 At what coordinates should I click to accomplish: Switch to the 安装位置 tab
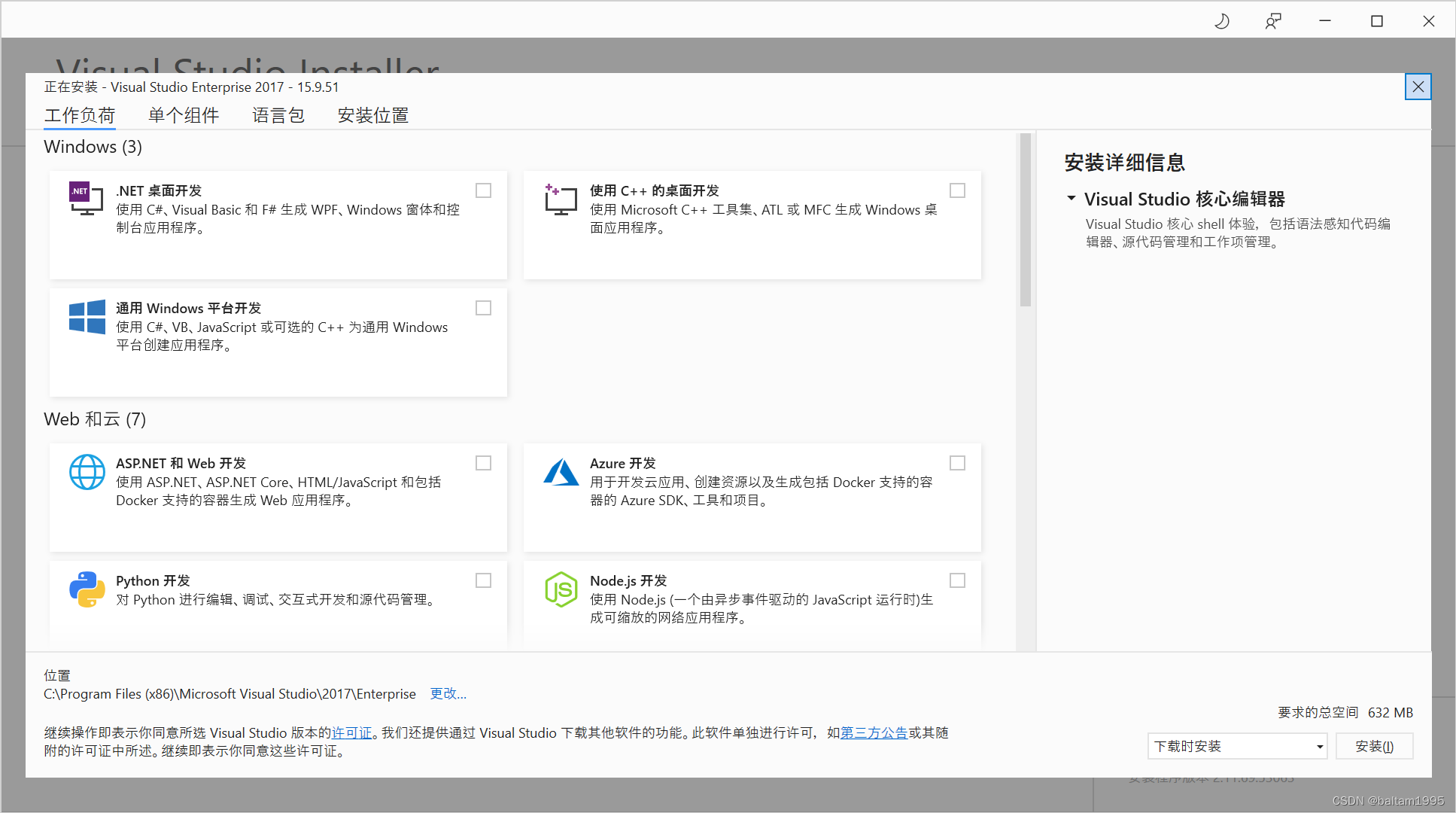pyautogui.click(x=373, y=115)
